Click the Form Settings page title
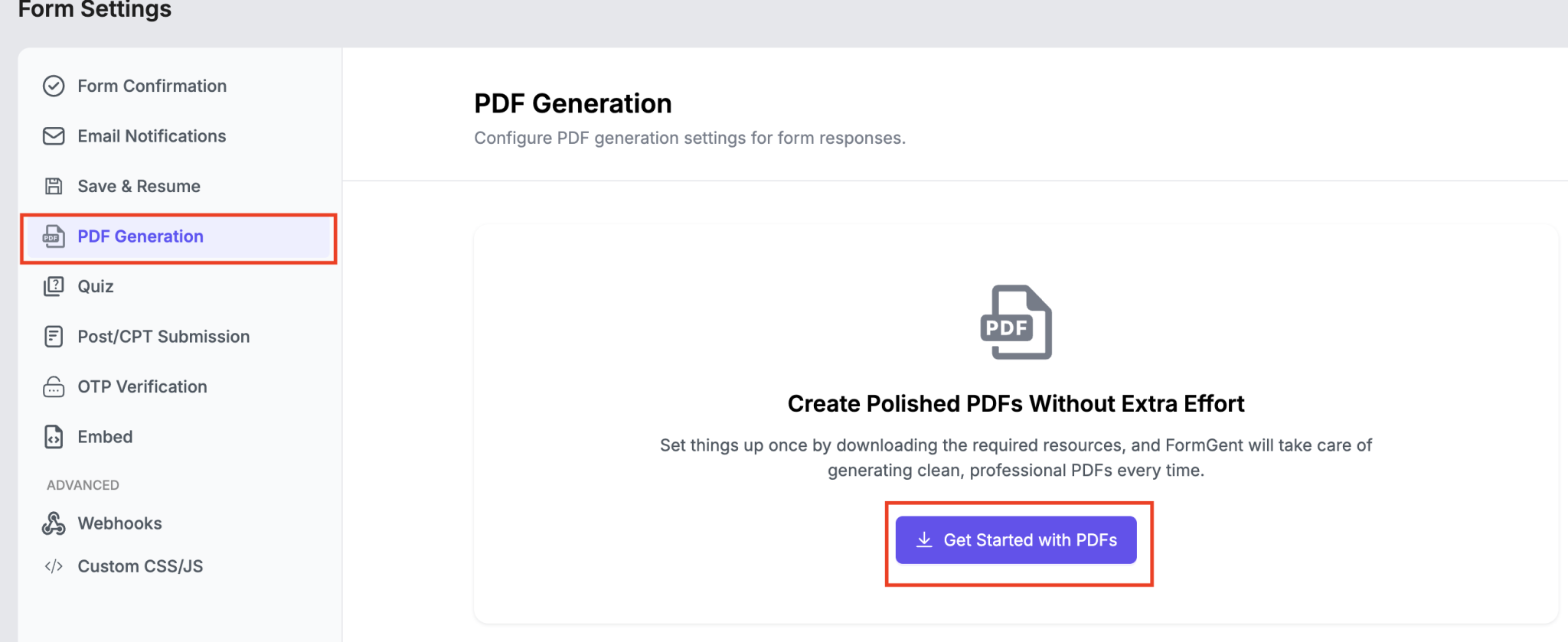Screen dimensions: 1568x642 point(95,9)
